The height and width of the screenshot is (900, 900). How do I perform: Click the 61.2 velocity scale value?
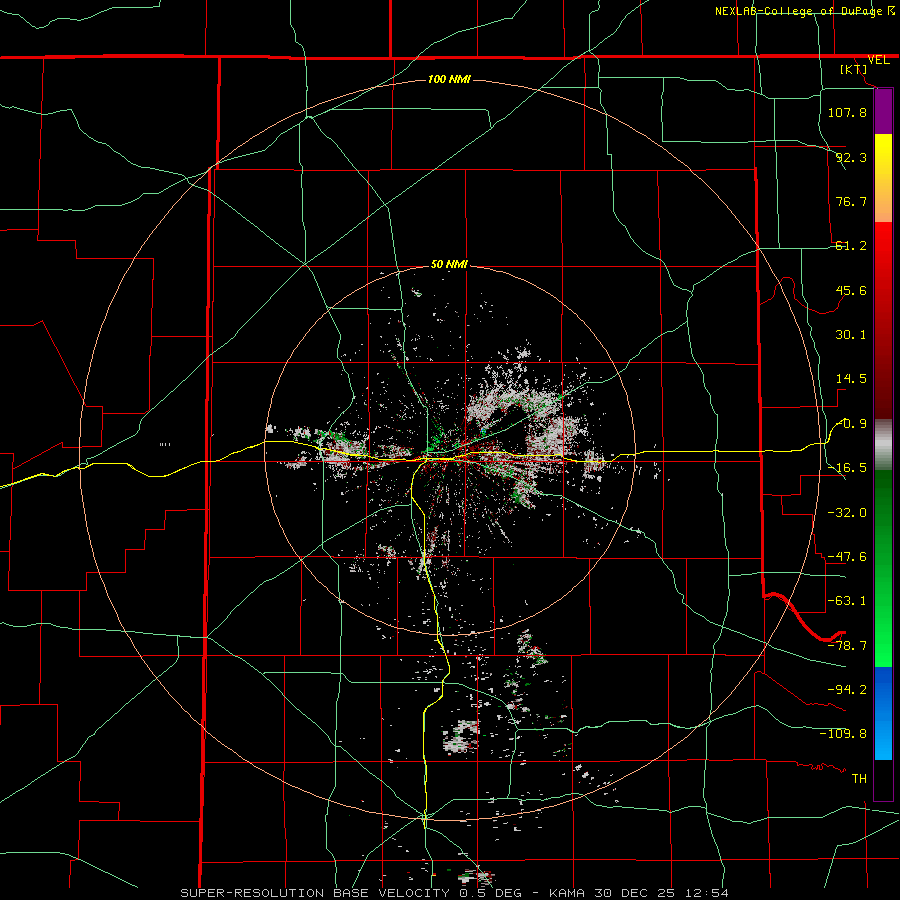coord(851,246)
